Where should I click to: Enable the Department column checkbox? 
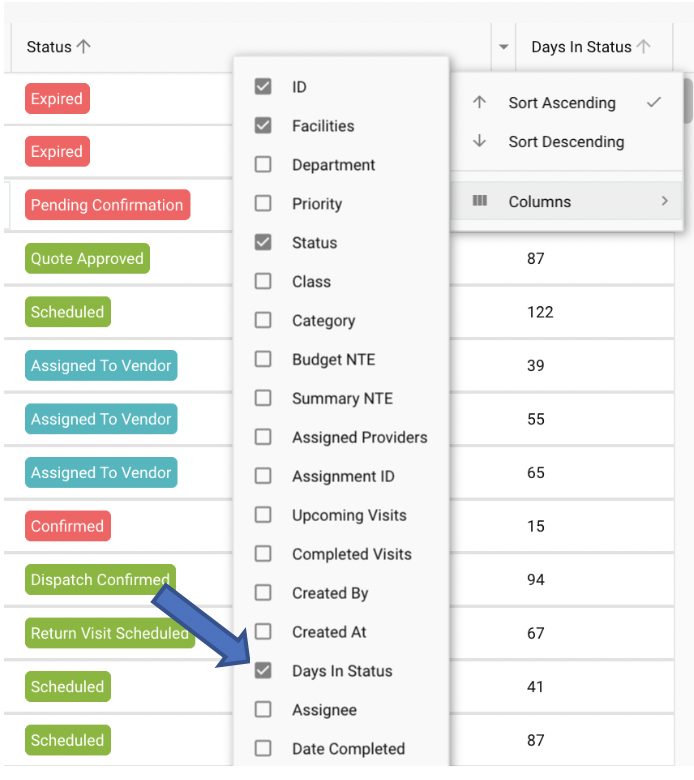coord(263,165)
